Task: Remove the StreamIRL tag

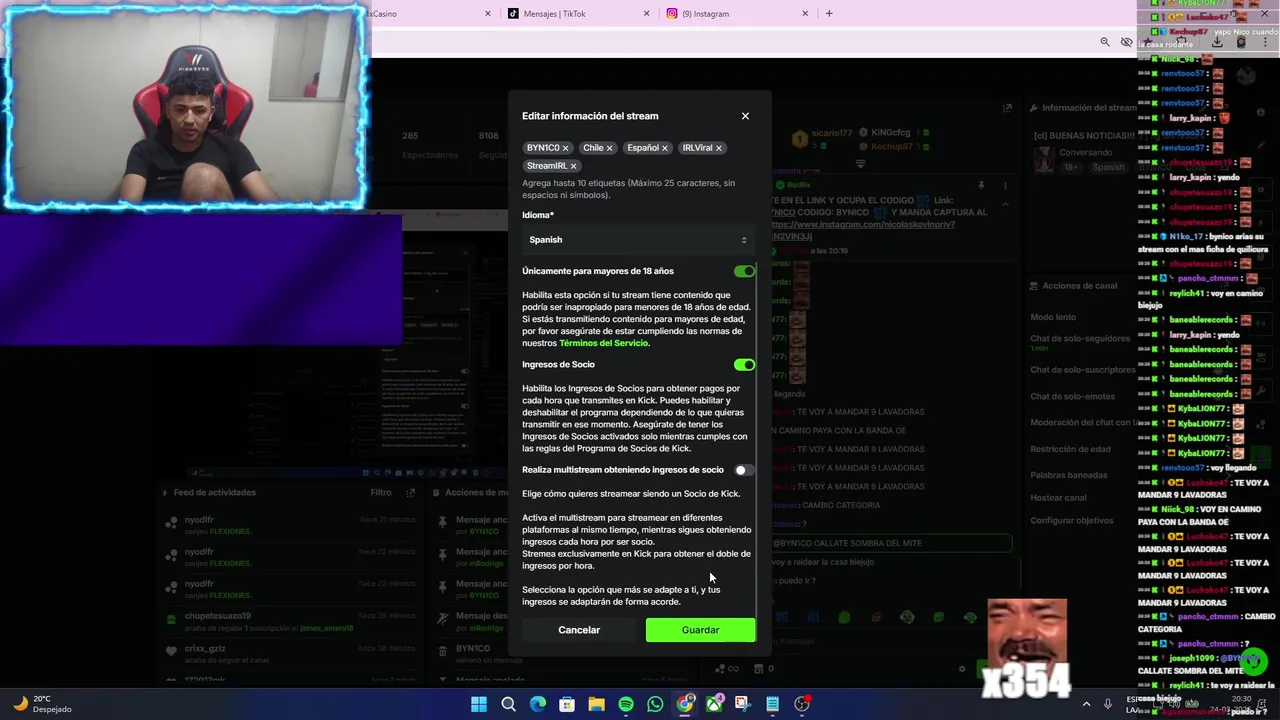Action: pyautogui.click(x=573, y=166)
